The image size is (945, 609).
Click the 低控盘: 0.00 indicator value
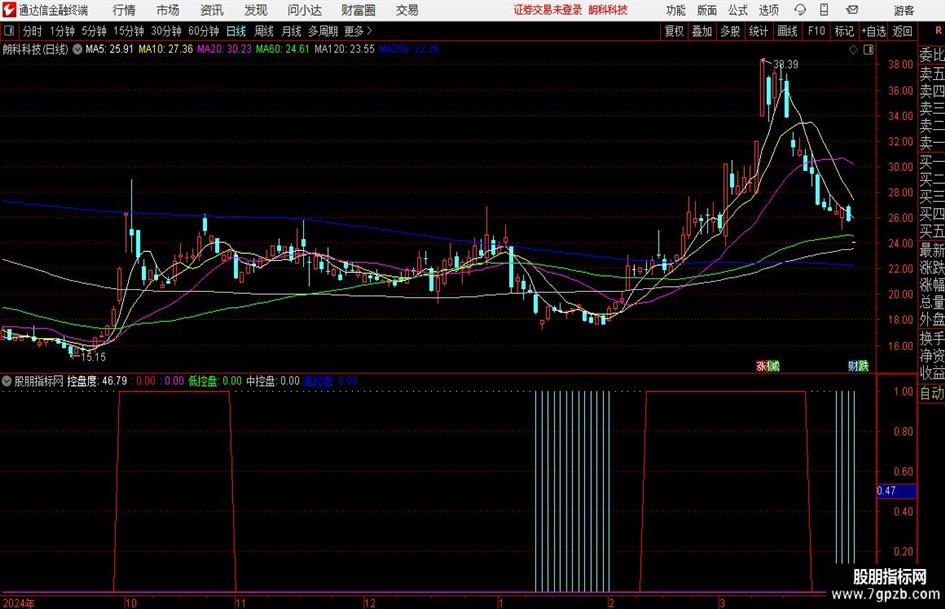215,381
